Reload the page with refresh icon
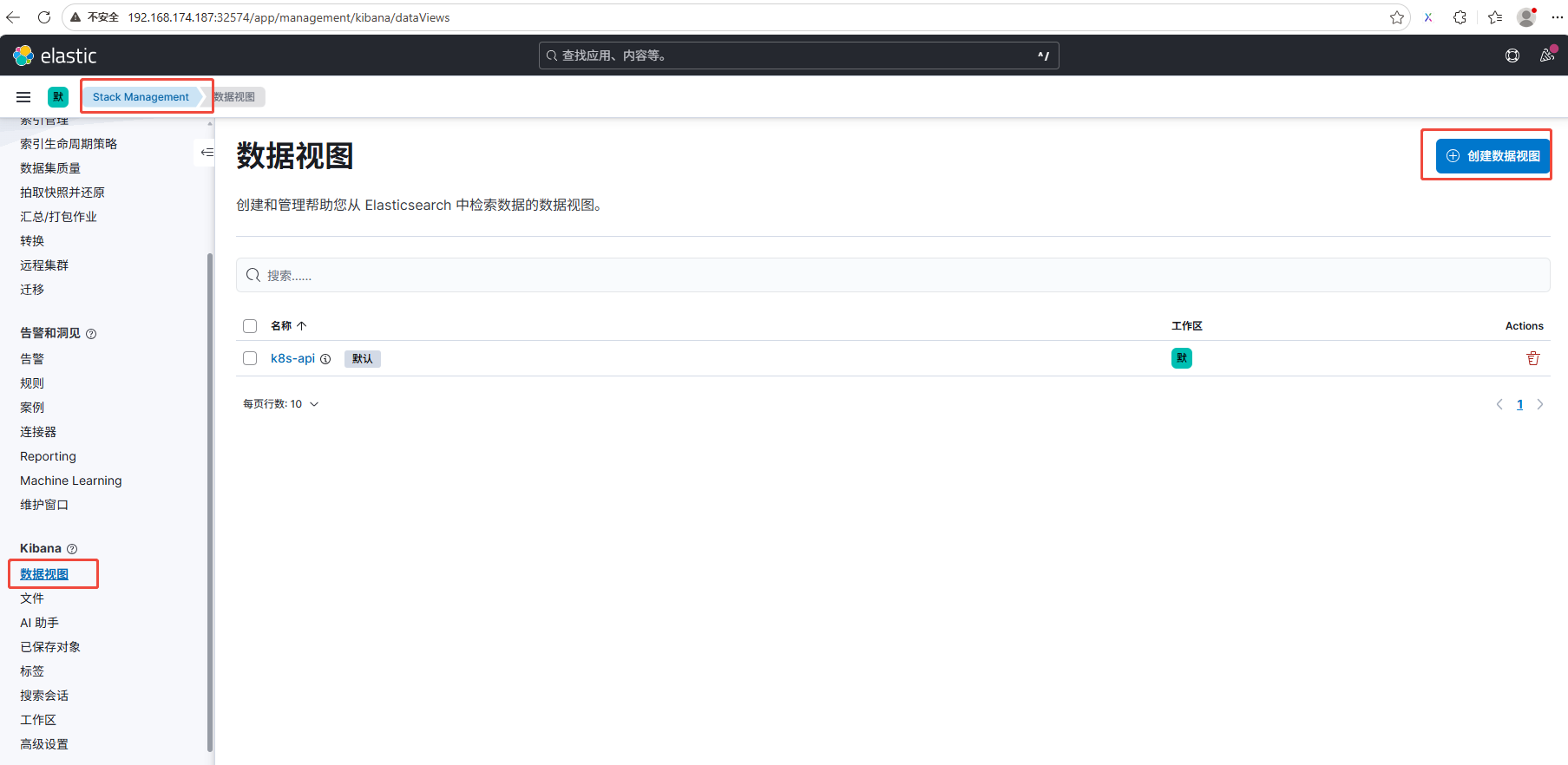The image size is (1568, 765). [44, 17]
